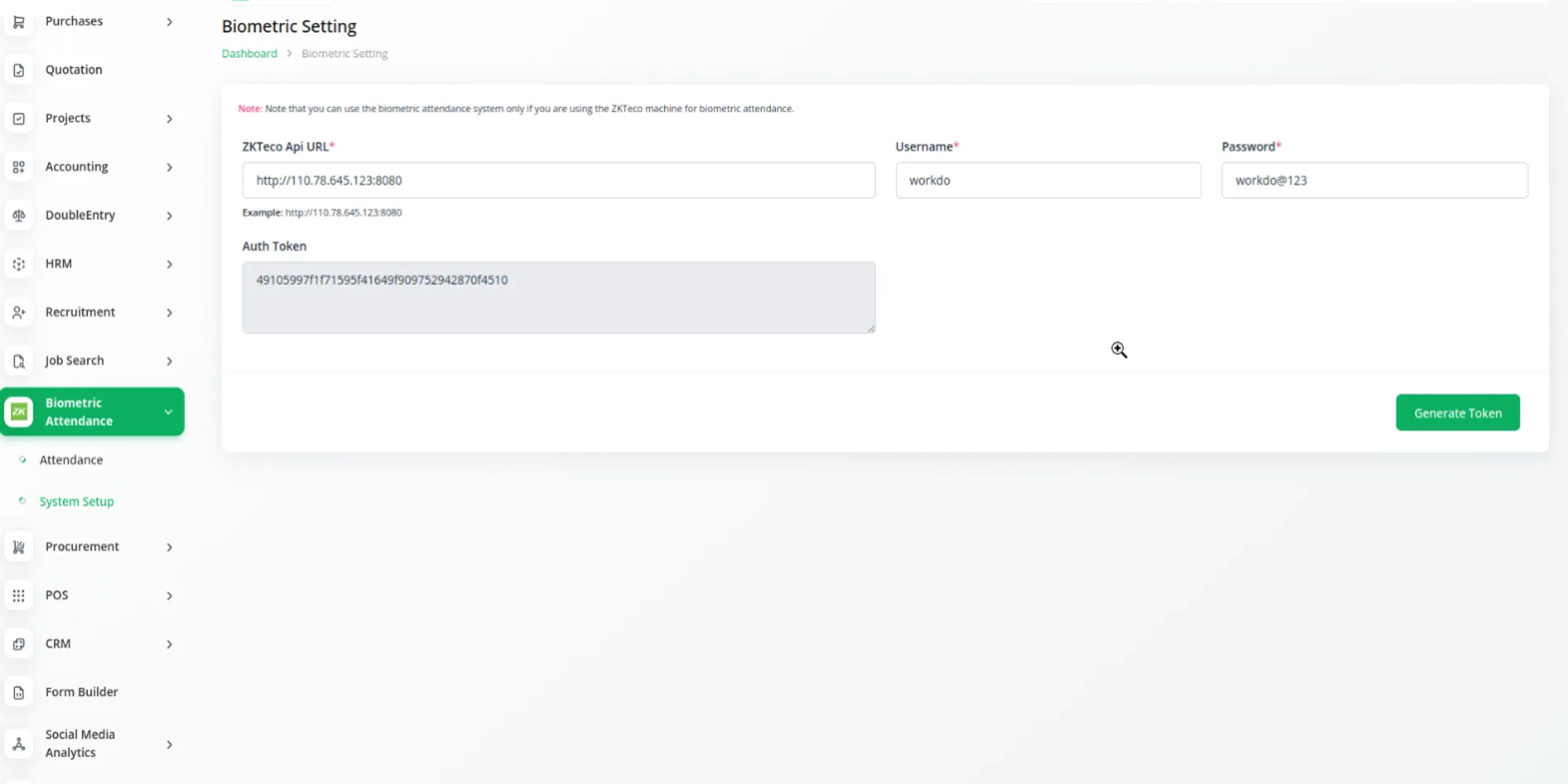This screenshot has width=1568, height=784.
Task: Collapse the Biometric Attendance menu chevron
Action: 168,411
